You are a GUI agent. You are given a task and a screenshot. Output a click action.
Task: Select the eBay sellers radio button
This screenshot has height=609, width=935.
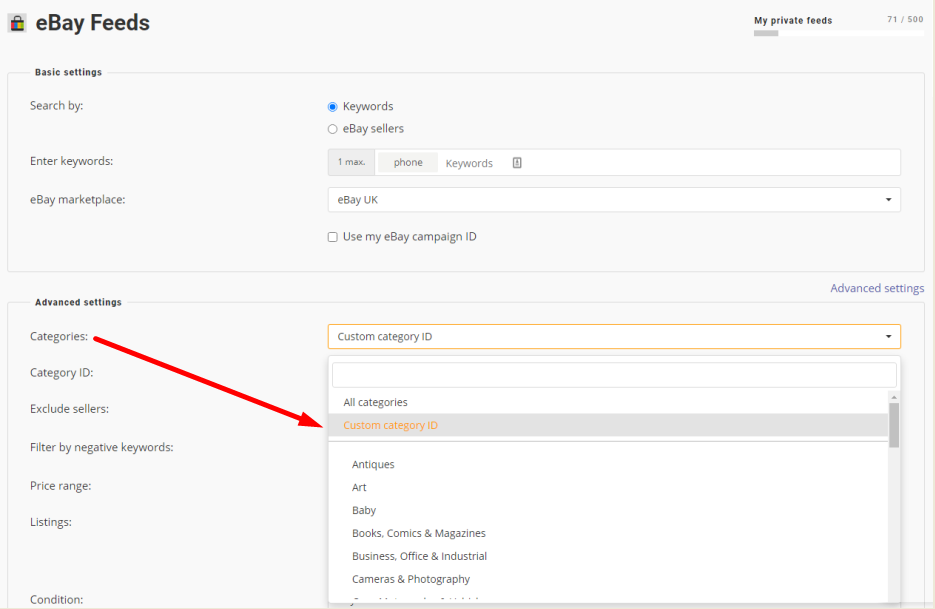coord(333,129)
